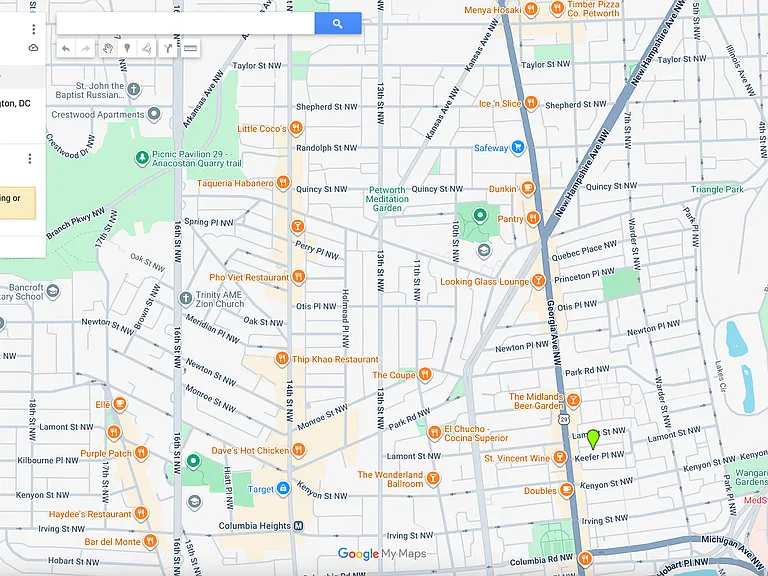768x576 pixels.
Task: Click the Thip Khao Restaurant pin
Action: point(282,359)
